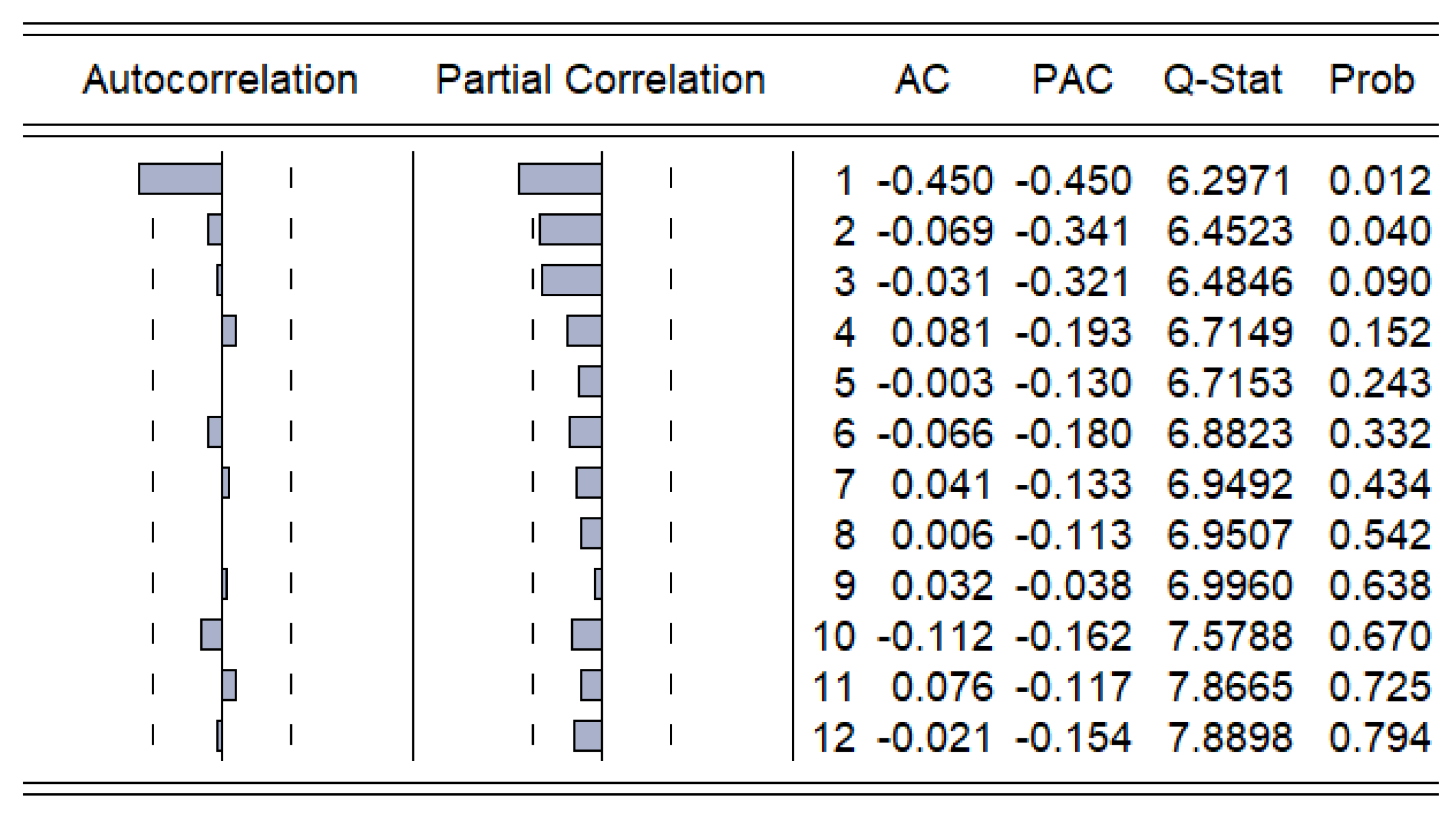This screenshot has width=1456, height=816.
Task: Click the Prob value 0.794
Action: 1379,737
